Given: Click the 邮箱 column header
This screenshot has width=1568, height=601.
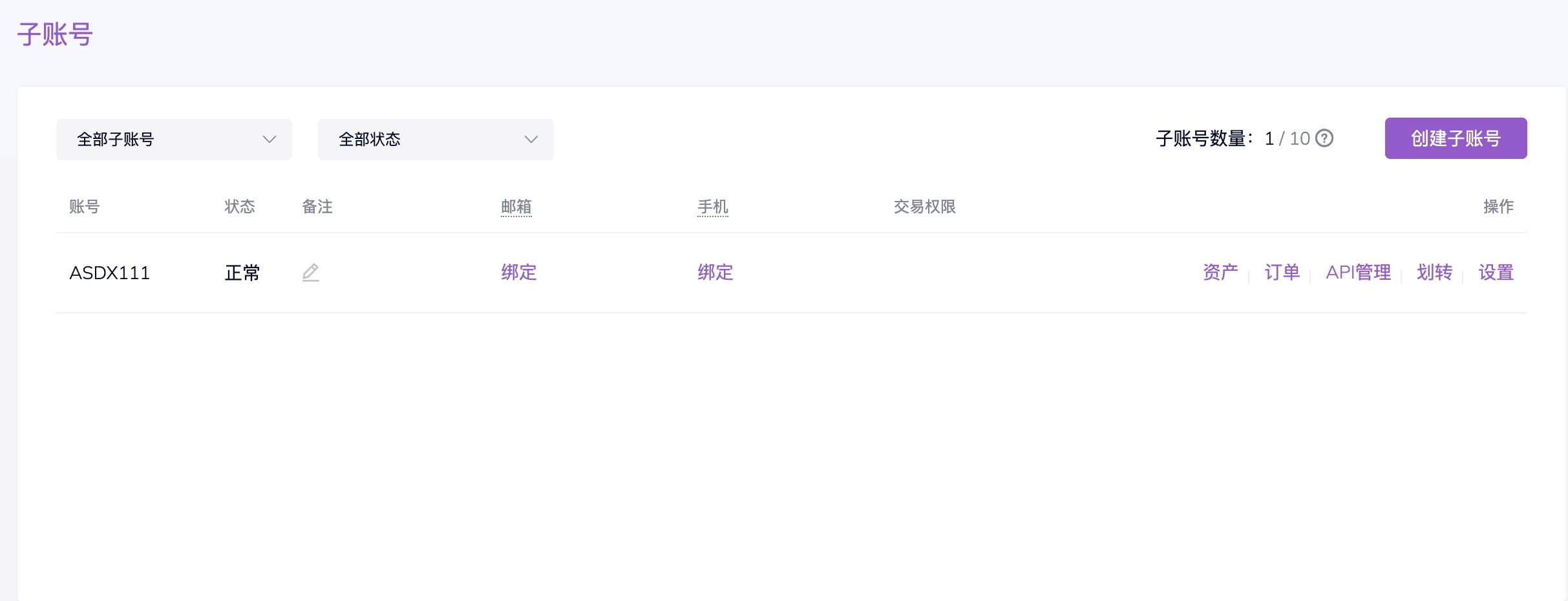Looking at the screenshot, I should pos(516,207).
